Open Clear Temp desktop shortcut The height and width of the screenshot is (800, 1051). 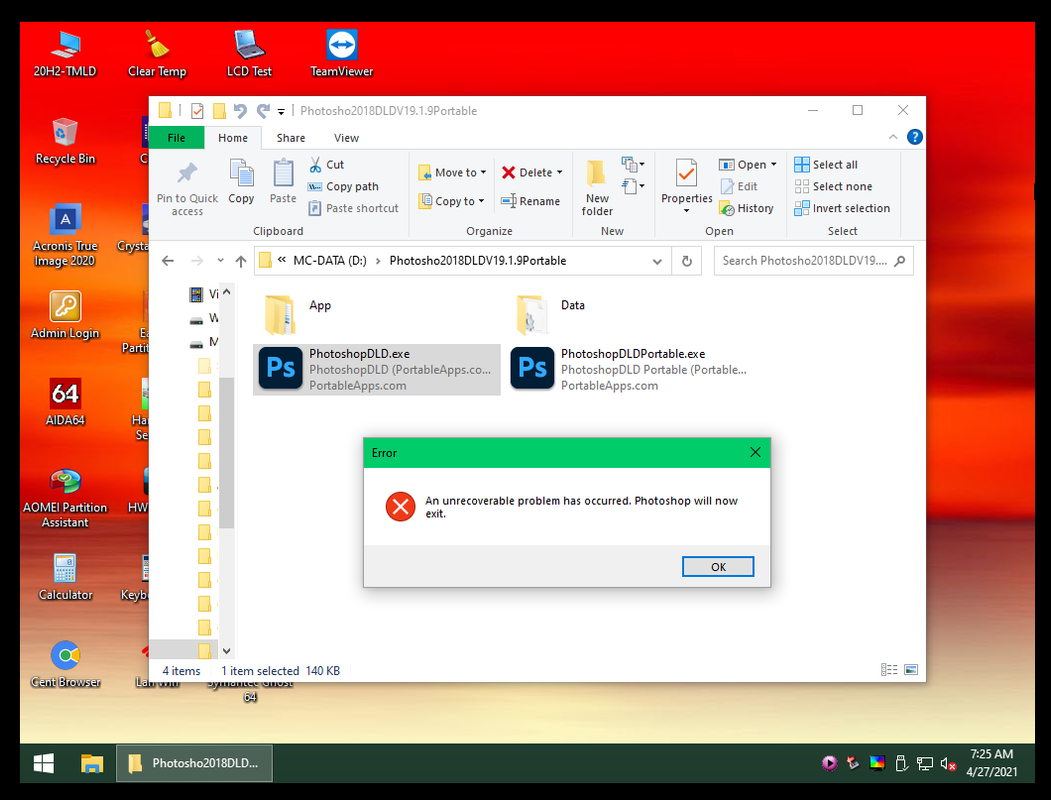[x=157, y=54]
